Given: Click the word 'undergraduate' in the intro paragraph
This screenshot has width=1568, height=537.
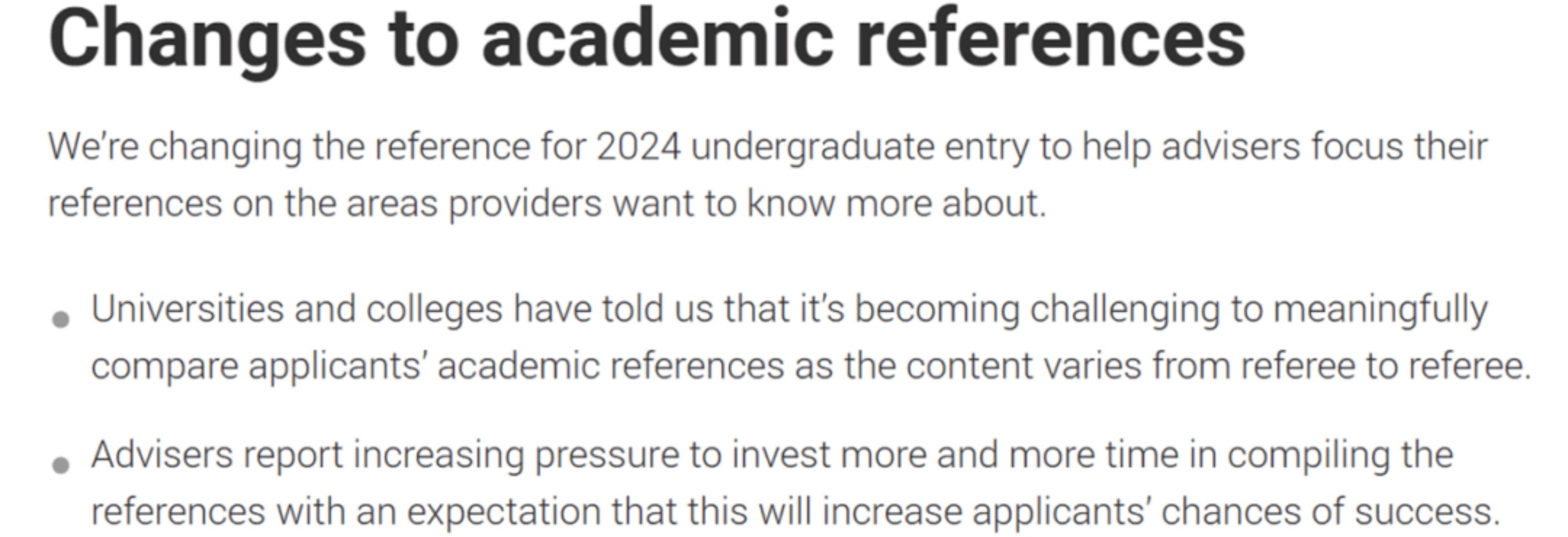Looking at the screenshot, I should coord(812,147).
